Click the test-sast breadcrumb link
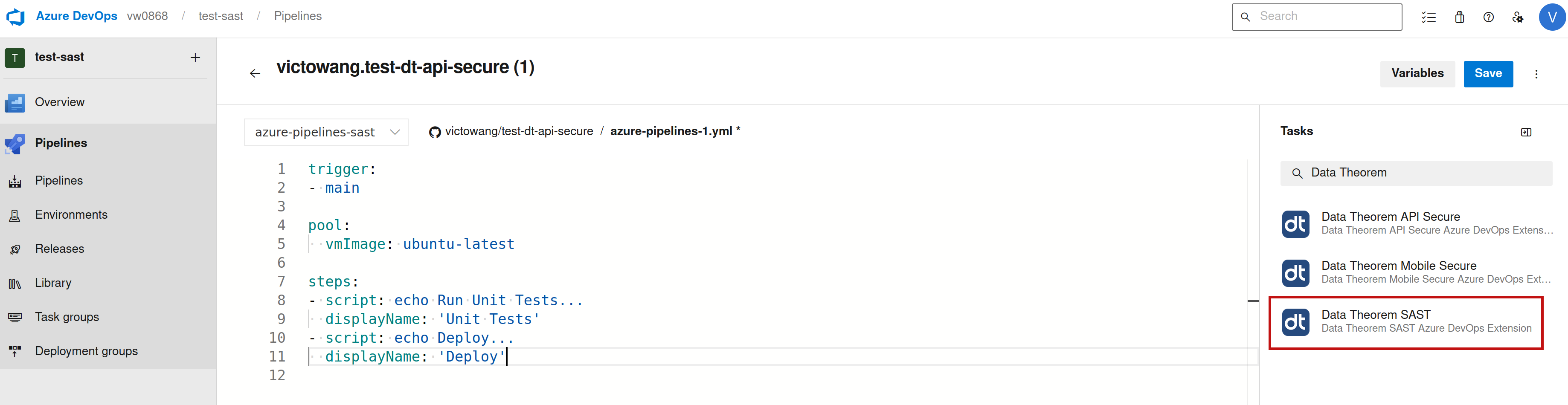Viewport: 1568px width, 405px height. (221, 17)
